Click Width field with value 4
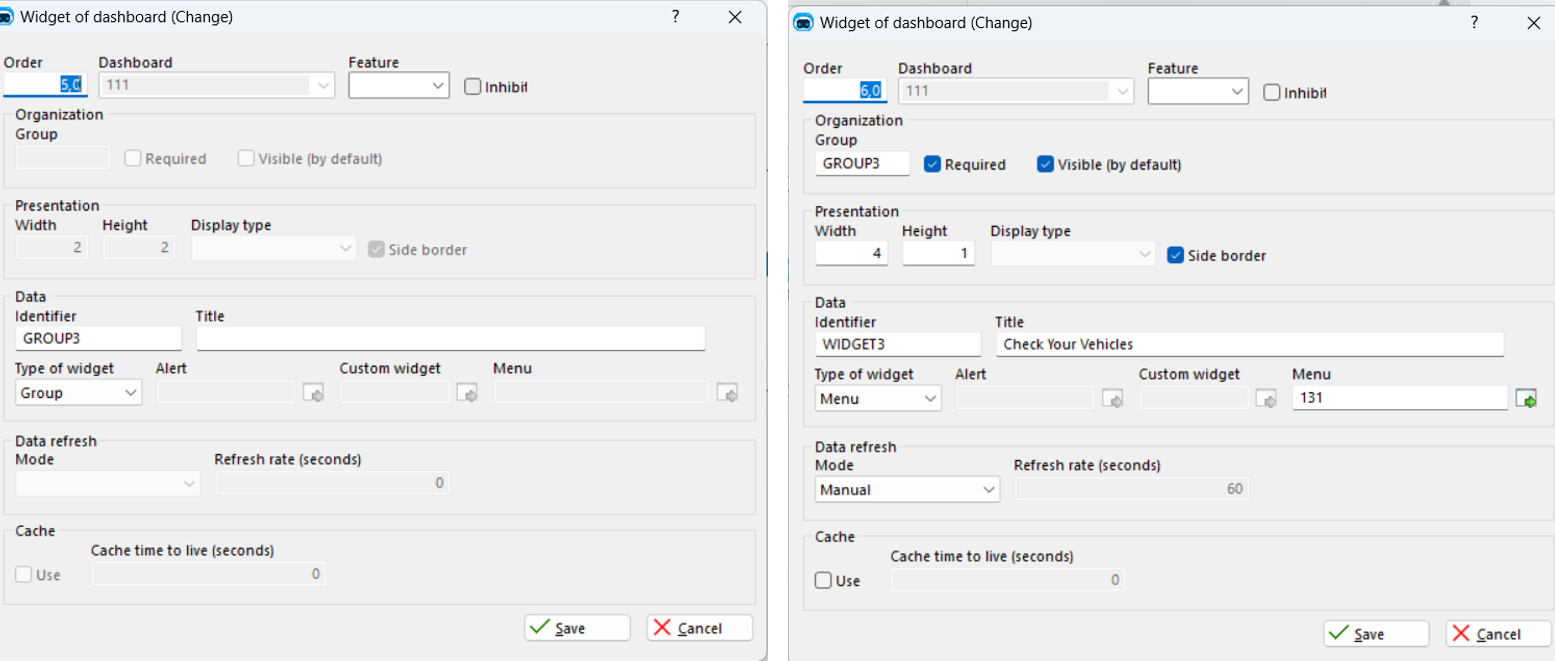1555x661 pixels. pyautogui.click(x=851, y=255)
